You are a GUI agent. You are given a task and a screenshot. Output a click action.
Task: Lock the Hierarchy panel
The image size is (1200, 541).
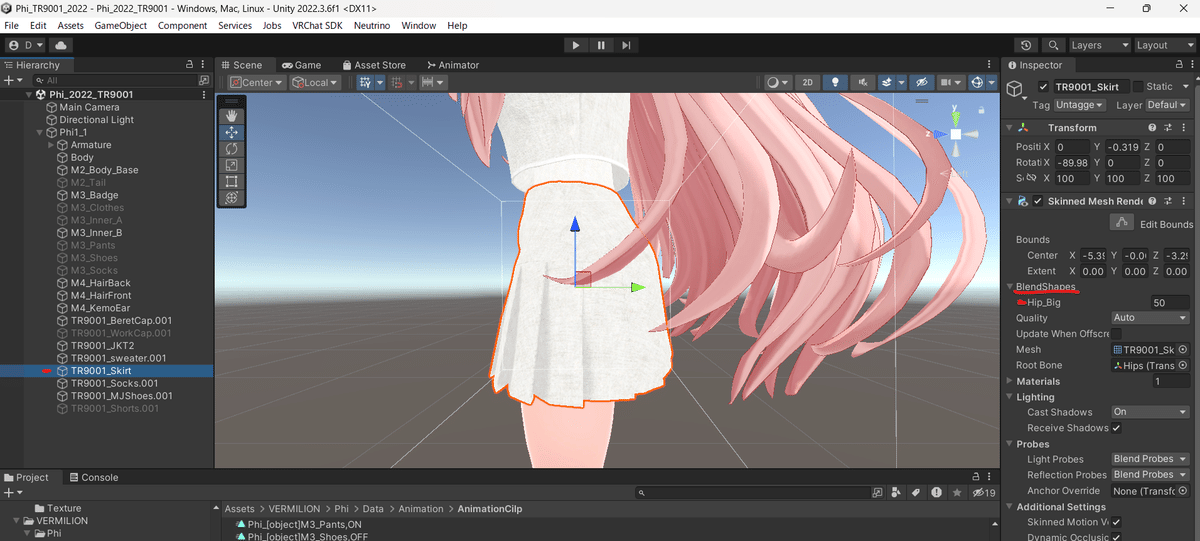coord(190,65)
